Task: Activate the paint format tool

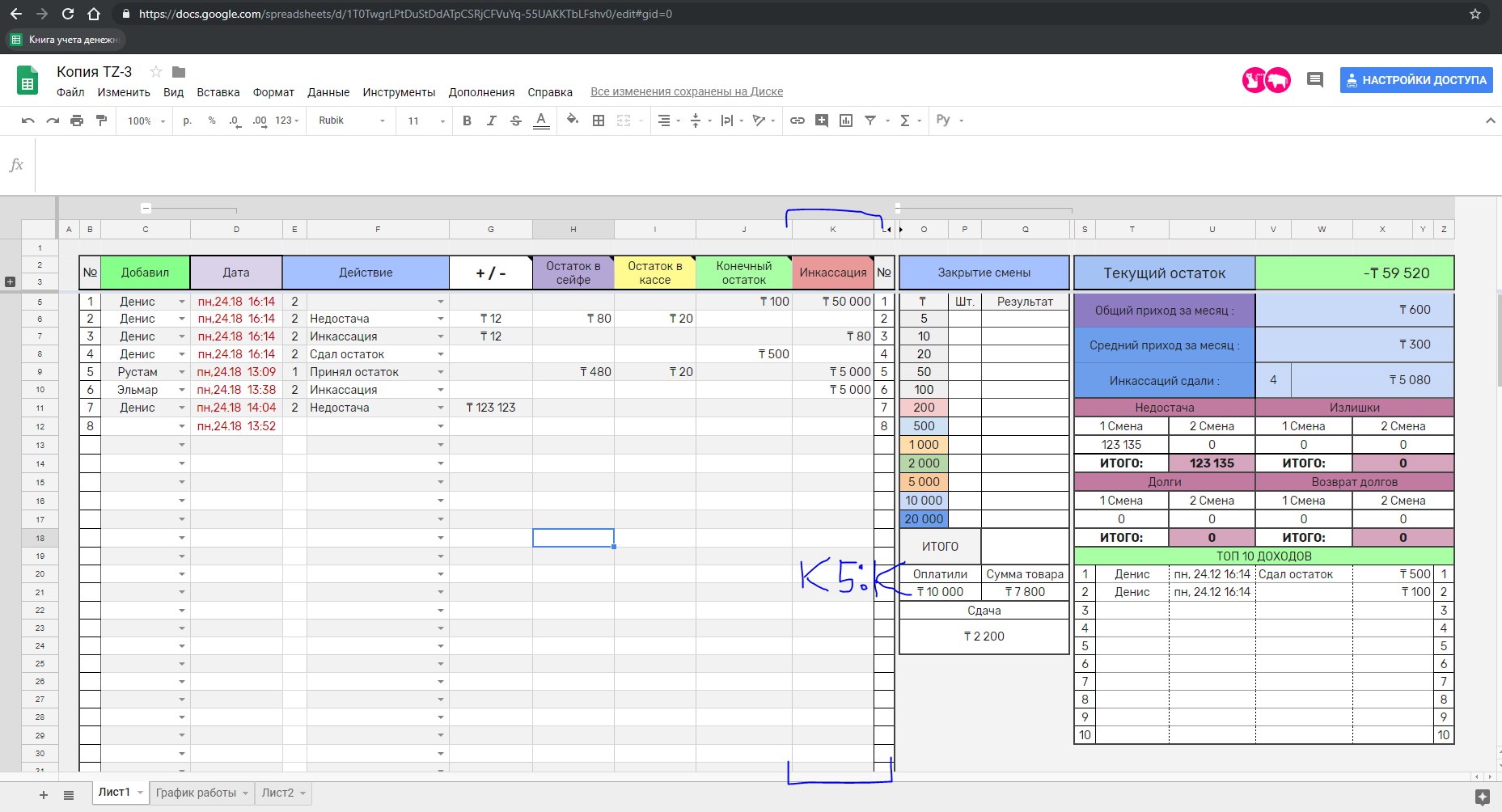Action: point(101,121)
